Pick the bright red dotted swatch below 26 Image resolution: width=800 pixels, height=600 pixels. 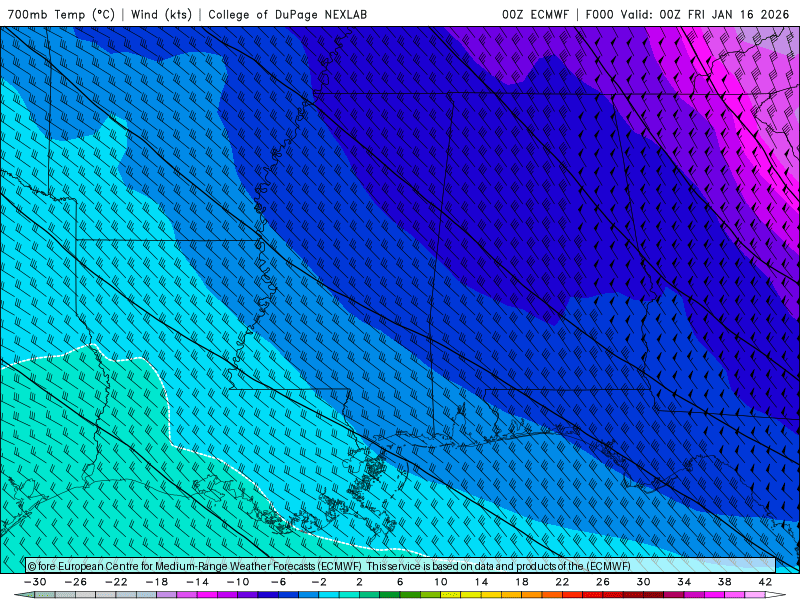tap(613, 595)
